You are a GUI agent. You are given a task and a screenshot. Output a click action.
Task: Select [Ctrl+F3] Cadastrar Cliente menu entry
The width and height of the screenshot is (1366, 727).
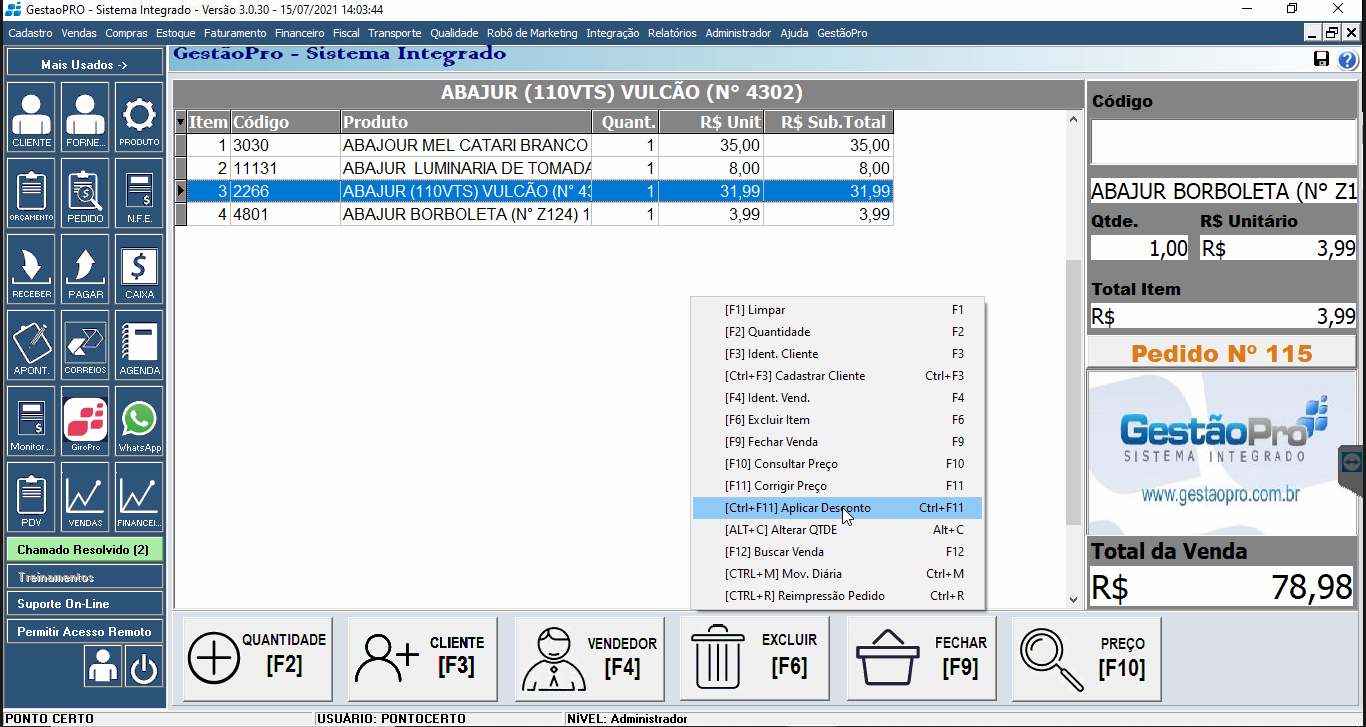[x=838, y=376]
